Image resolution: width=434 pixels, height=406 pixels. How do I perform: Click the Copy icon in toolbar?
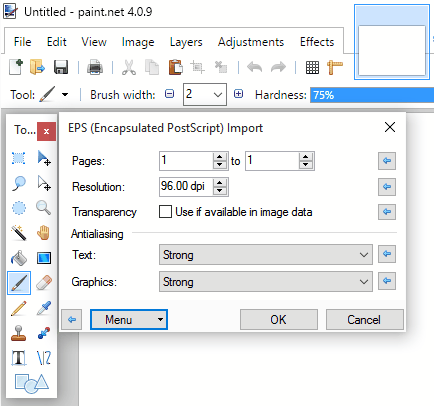click(152, 67)
